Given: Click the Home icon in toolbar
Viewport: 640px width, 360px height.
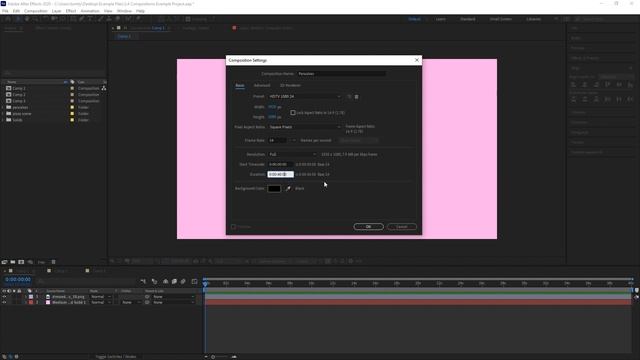Looking at the screenshot, I should click(8, 19).
